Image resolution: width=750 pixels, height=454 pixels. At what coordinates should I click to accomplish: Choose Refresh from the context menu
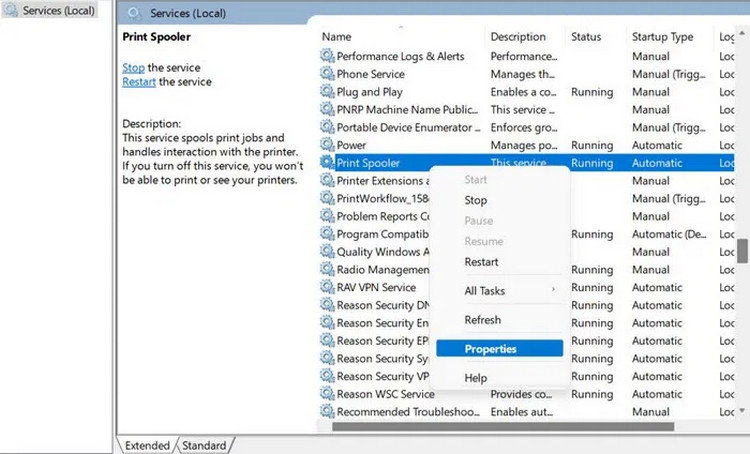point(483,320)
